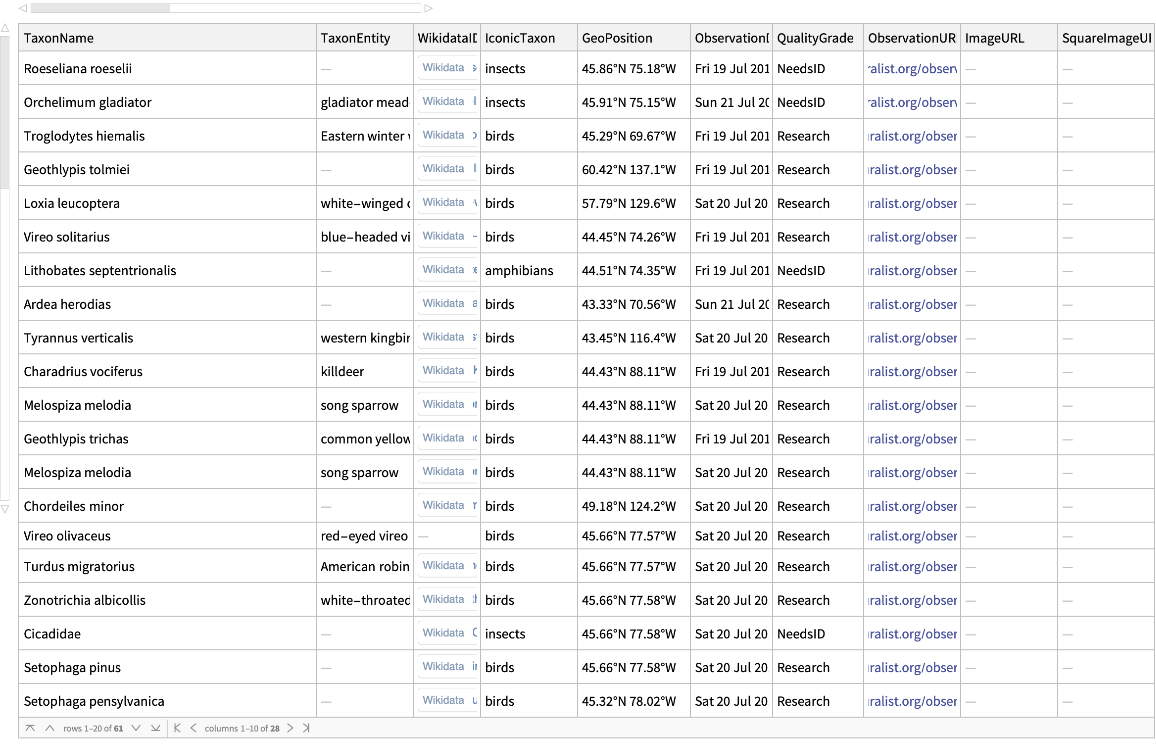The height and width of the screenshot is (756, 1156).
Task: Click vertical scrollbar down arrow
Action: (6, 509)
